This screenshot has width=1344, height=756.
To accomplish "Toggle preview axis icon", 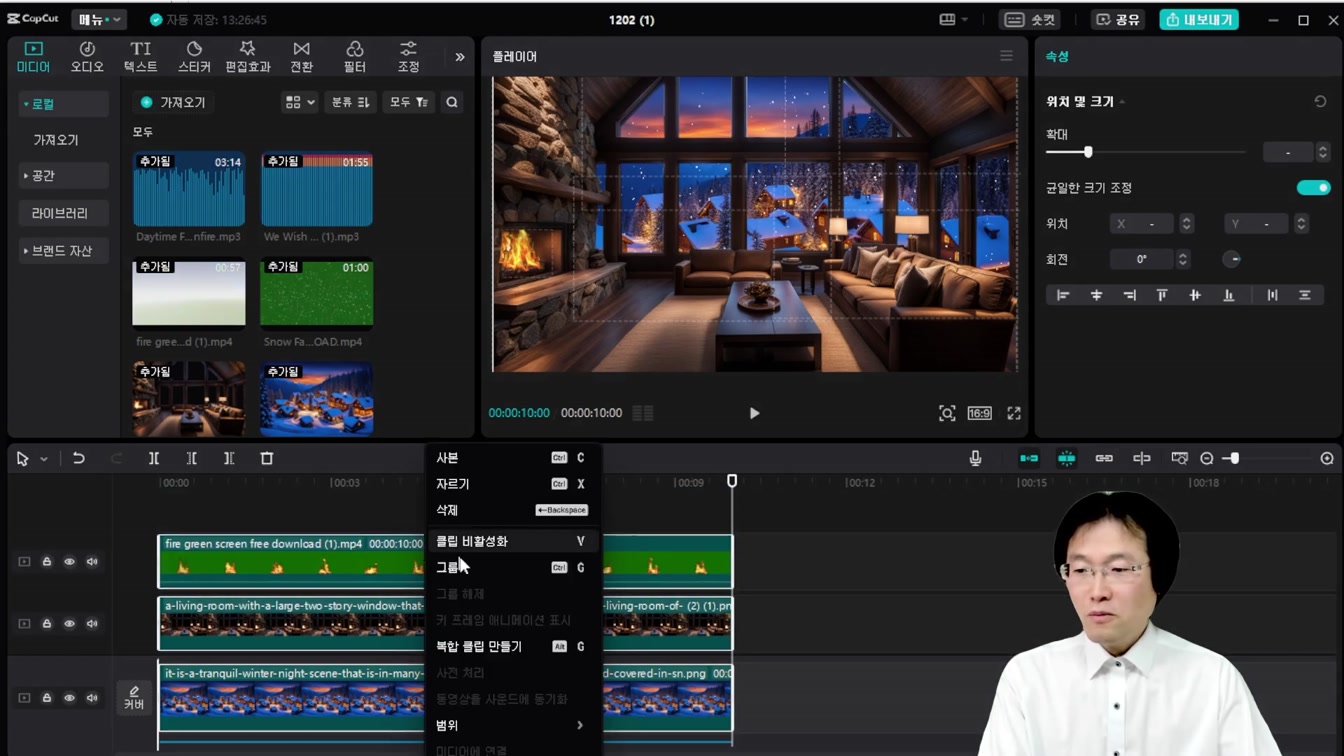I will click(1142, 458).
